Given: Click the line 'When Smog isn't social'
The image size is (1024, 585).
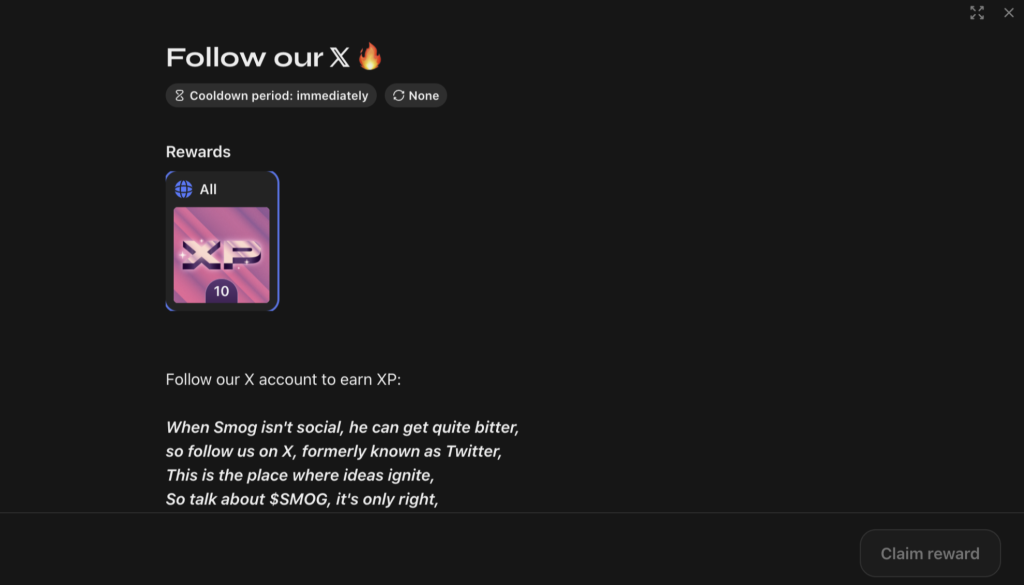Looking at the screenshot, I should click(x=342, y=427).
